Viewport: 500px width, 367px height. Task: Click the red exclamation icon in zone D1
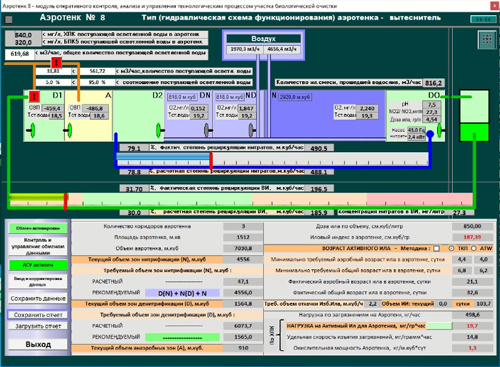point(34,96)
